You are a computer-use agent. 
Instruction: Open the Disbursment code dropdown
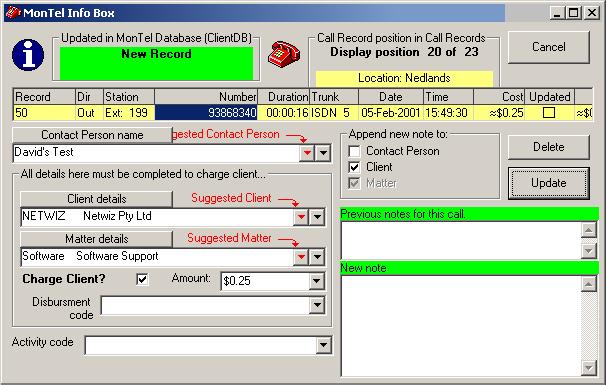317,305
